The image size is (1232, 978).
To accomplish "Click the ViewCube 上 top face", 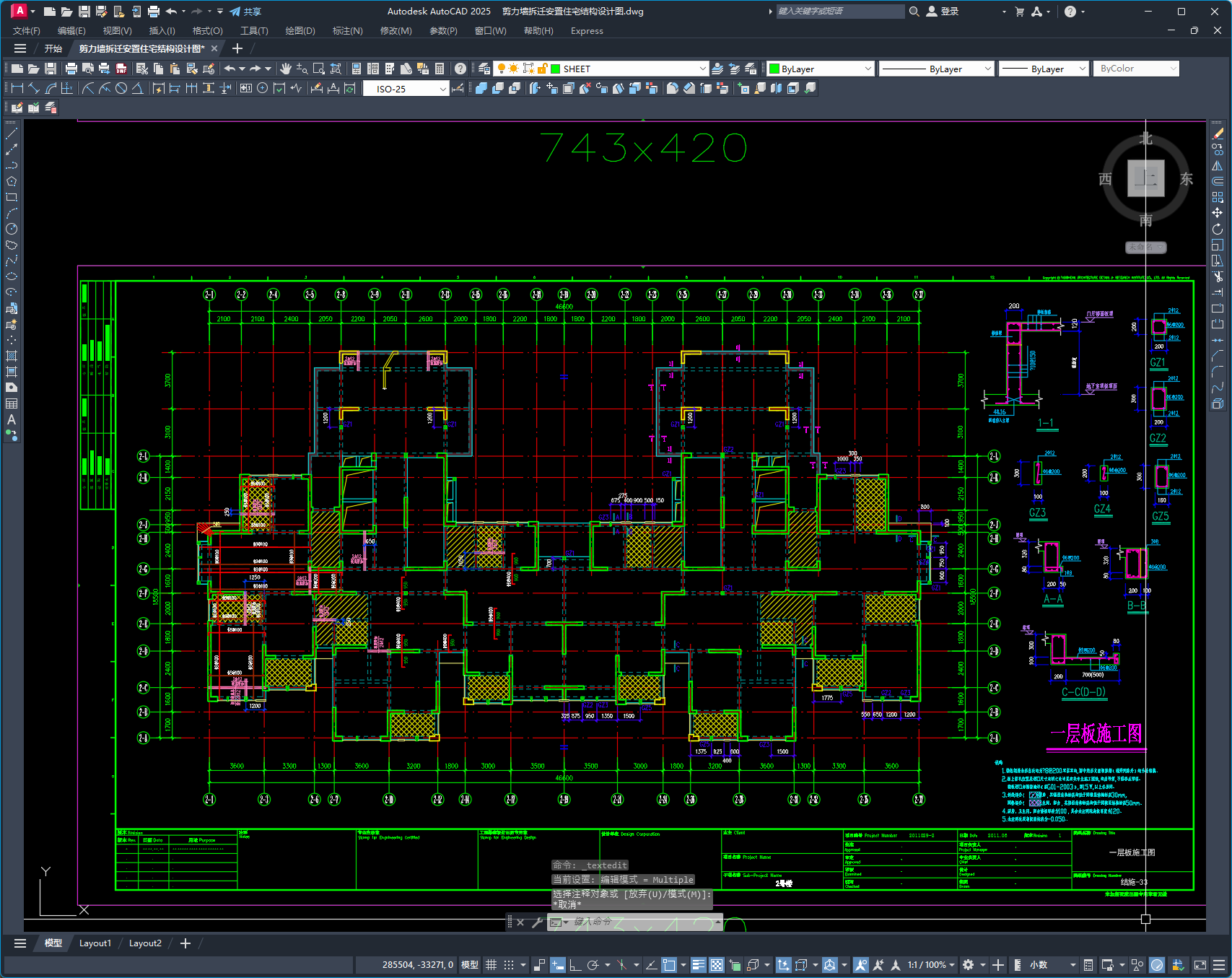I will (1146, 178).
